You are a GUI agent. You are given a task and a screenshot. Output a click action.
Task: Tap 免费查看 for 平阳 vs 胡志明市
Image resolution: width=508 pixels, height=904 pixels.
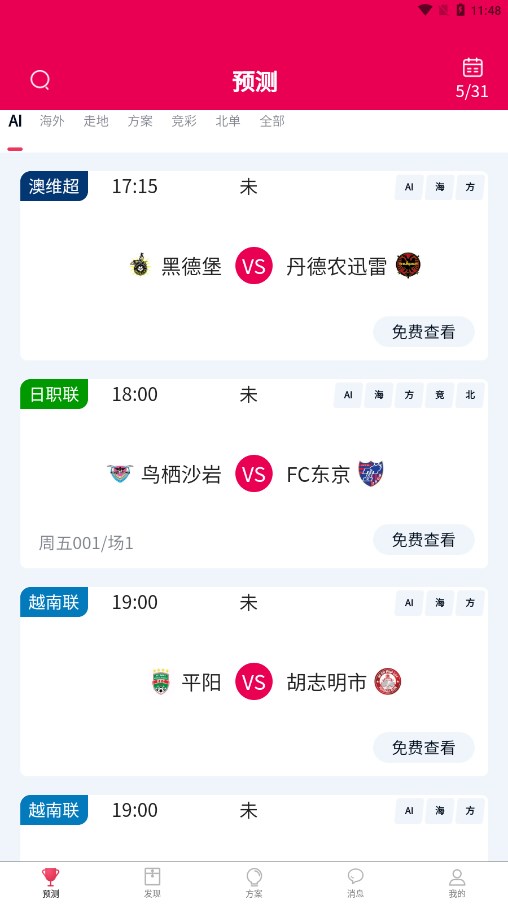pyautogui.click(x=424, y=748)
